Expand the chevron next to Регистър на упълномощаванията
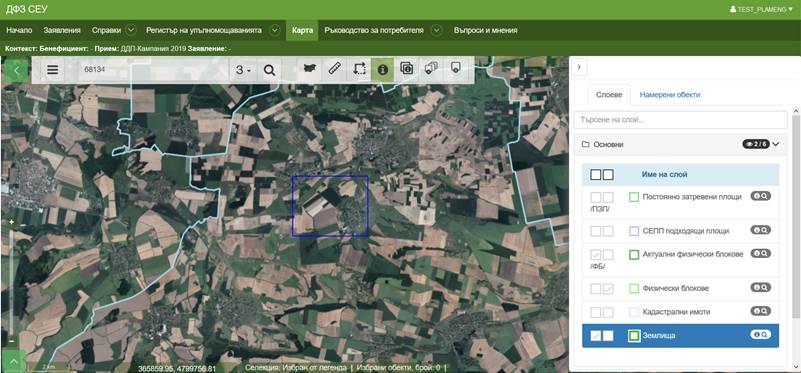 click(275, 30)
